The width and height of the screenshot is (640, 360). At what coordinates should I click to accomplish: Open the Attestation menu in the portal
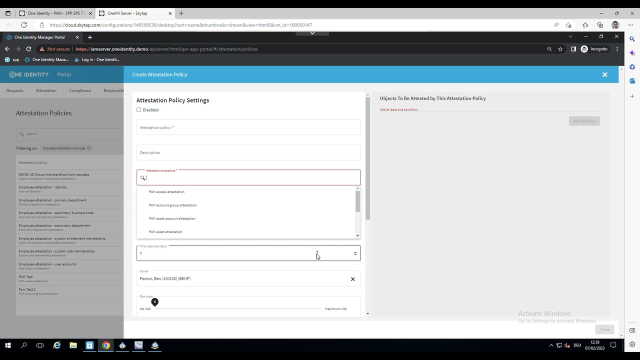pyautogui.click(x=46, y=91)
